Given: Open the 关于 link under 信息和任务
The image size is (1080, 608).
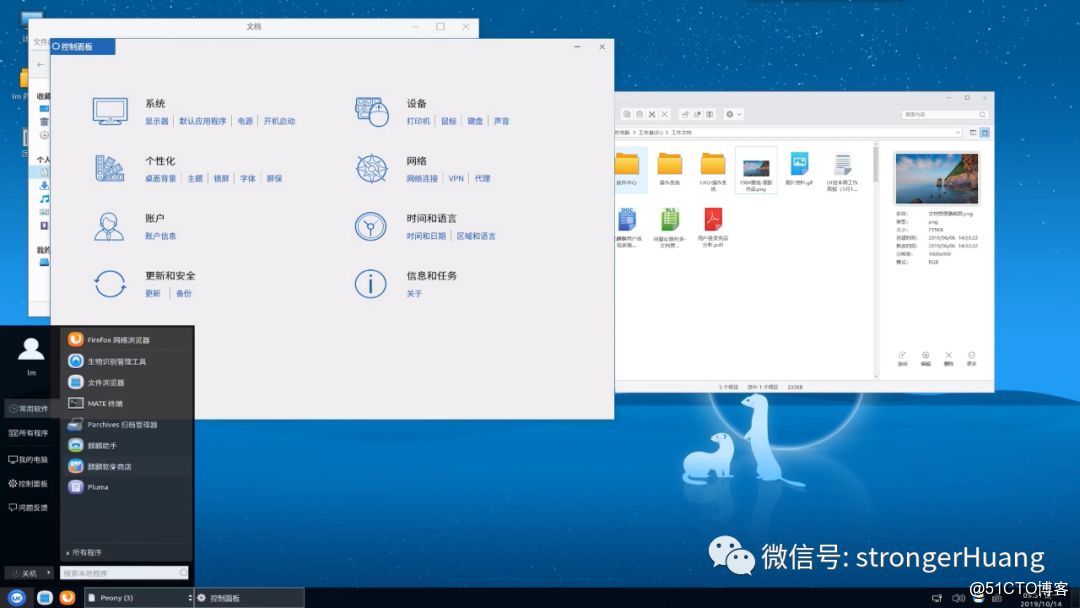Looking at the screenshot, I should pos(414,293).
